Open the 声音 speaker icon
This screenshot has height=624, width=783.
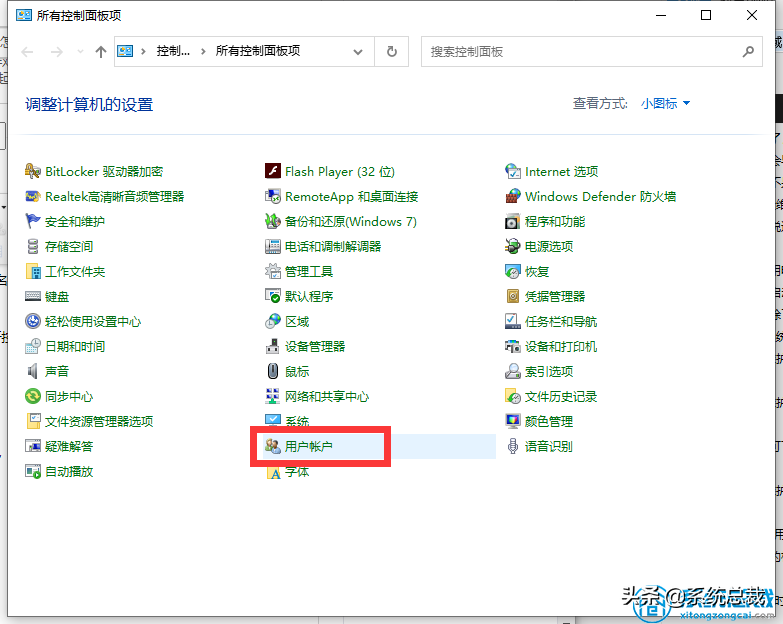[33, 371]
